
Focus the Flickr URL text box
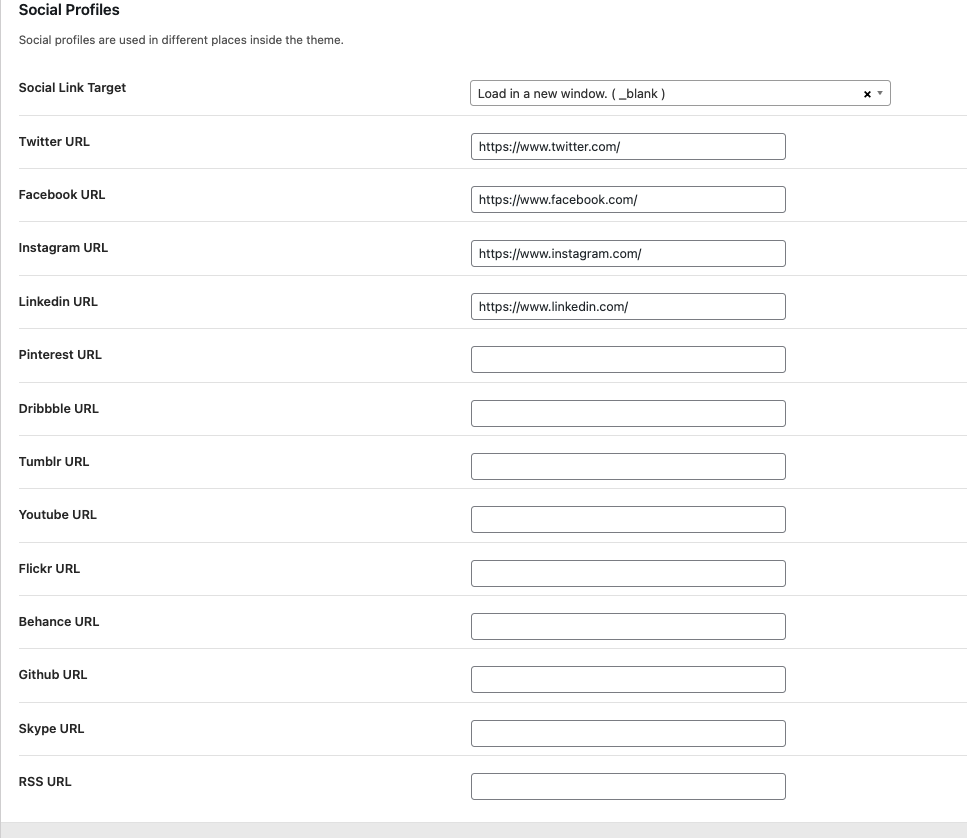pos(628,574)
